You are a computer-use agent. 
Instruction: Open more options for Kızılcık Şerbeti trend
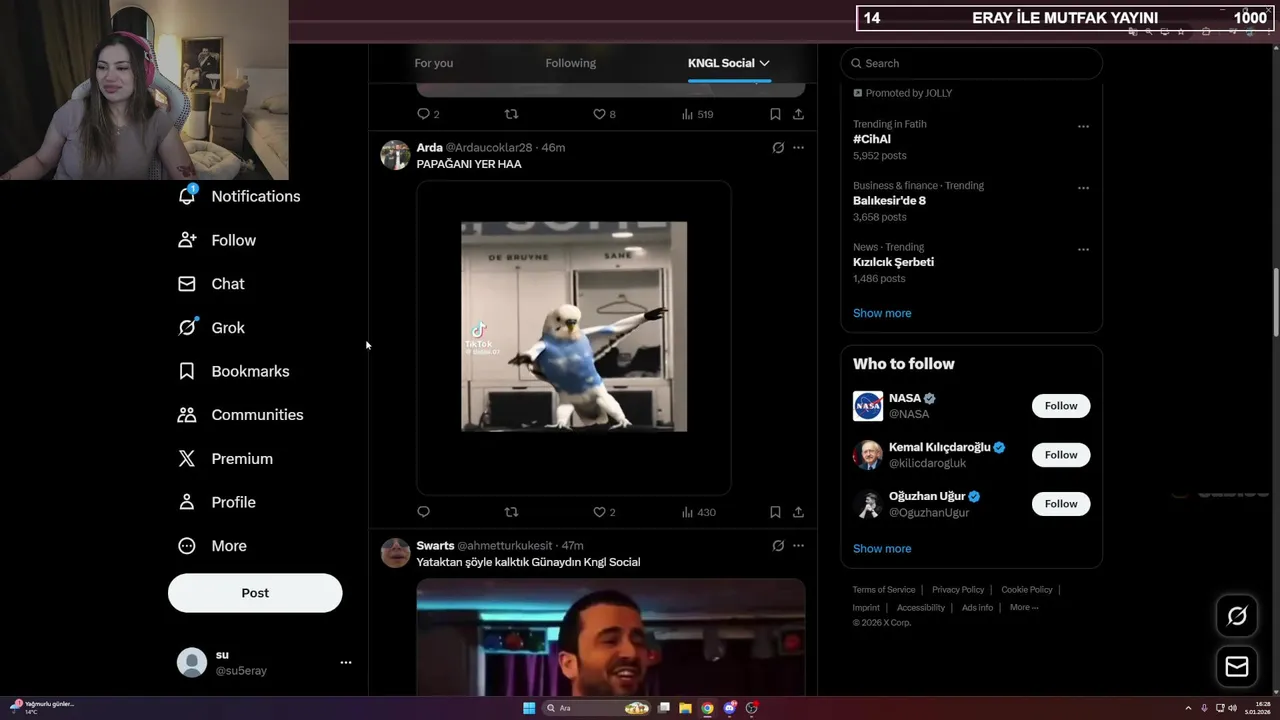[1083, 249]
